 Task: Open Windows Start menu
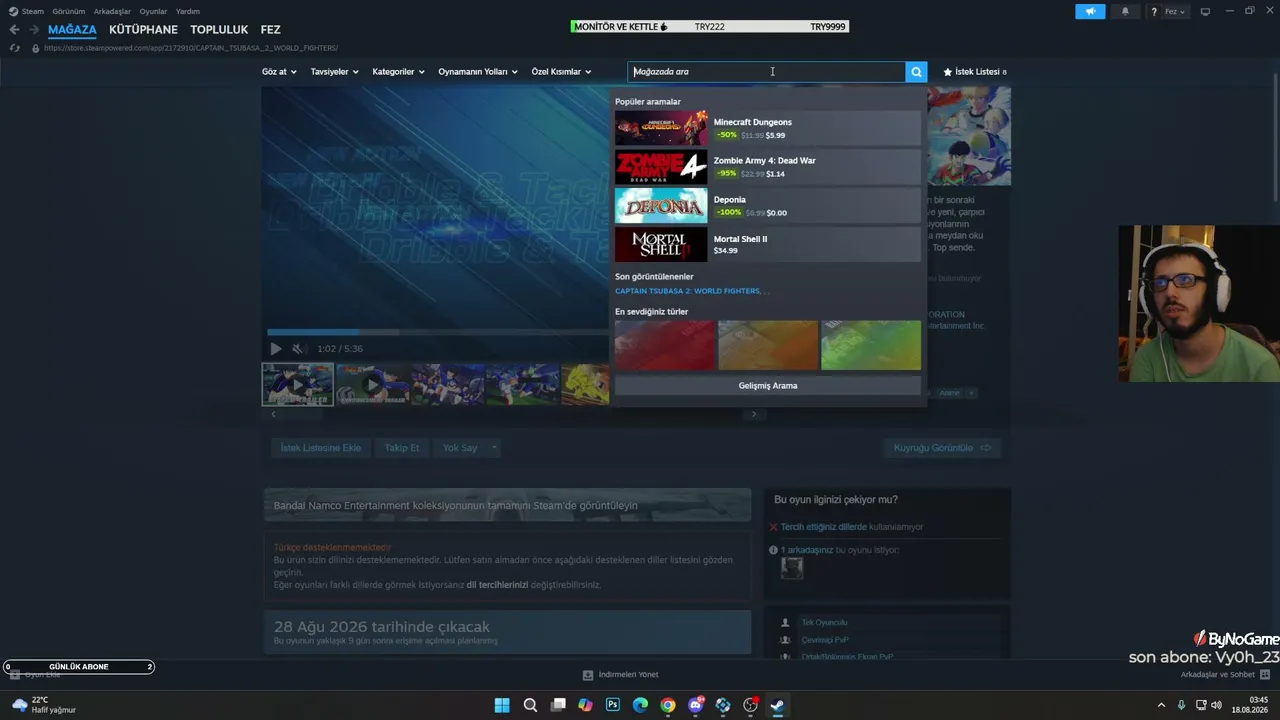click(502, 705)
